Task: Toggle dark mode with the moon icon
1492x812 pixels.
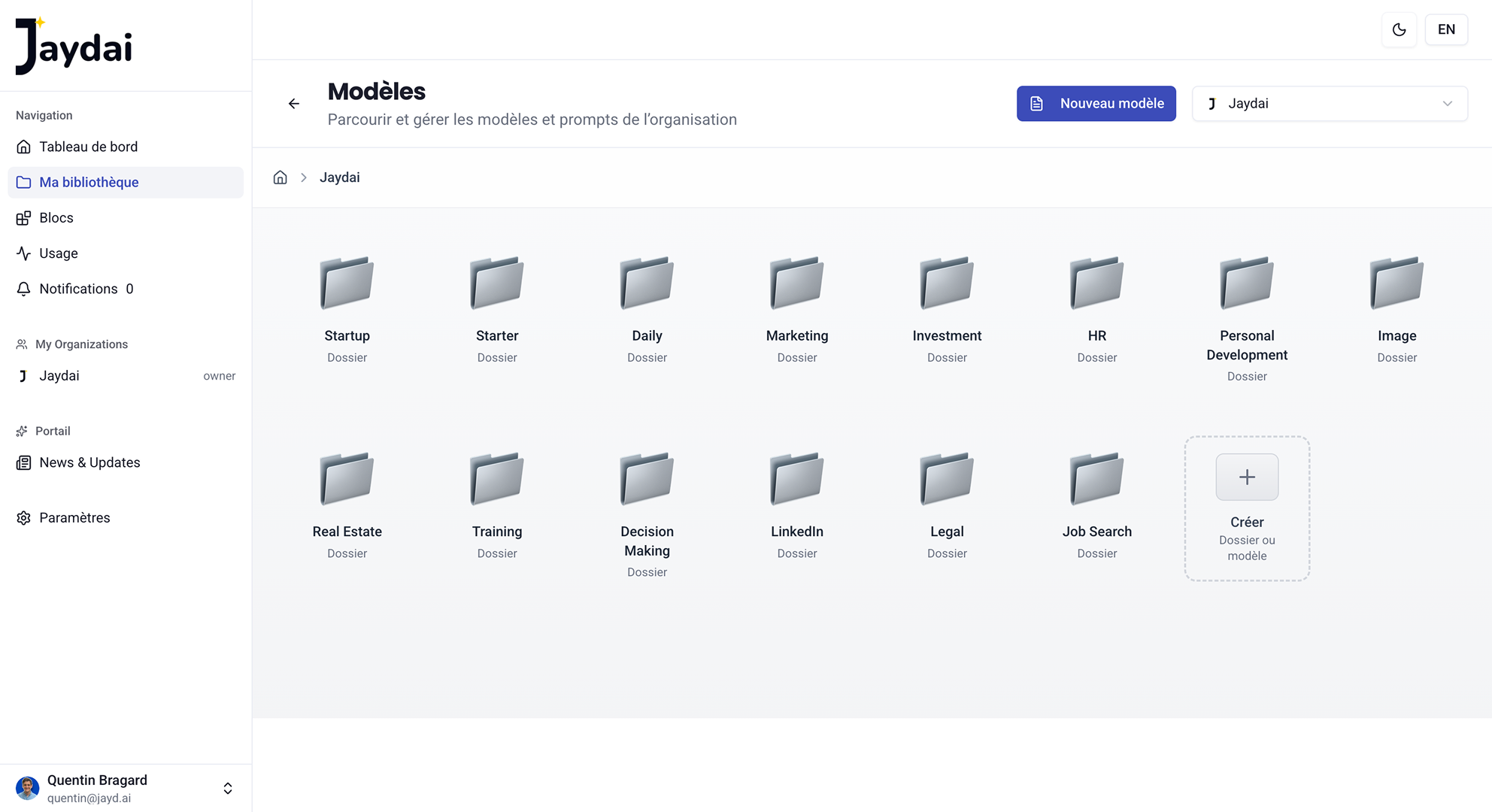Action: pyautogui.click(x=1399, y=29)
